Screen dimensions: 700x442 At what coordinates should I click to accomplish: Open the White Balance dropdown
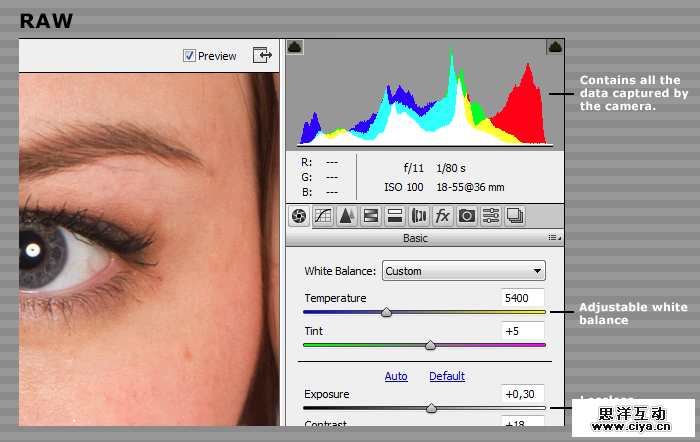coord(463,271)
